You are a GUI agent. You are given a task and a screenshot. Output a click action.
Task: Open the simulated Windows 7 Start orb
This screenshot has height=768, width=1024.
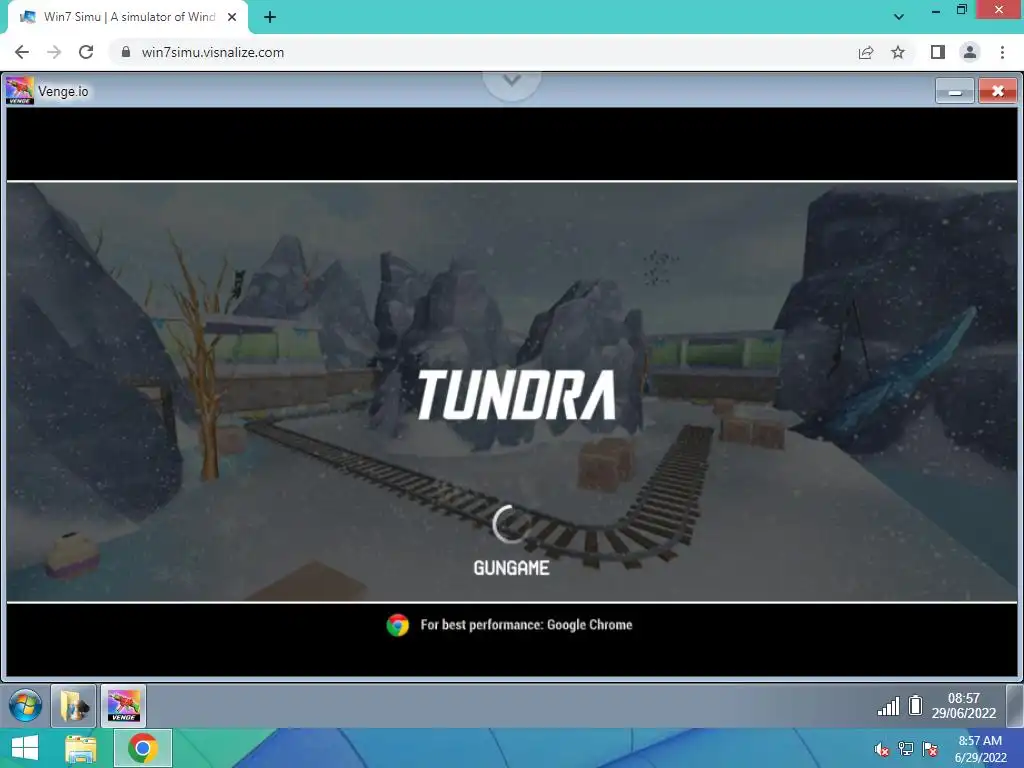25,706
